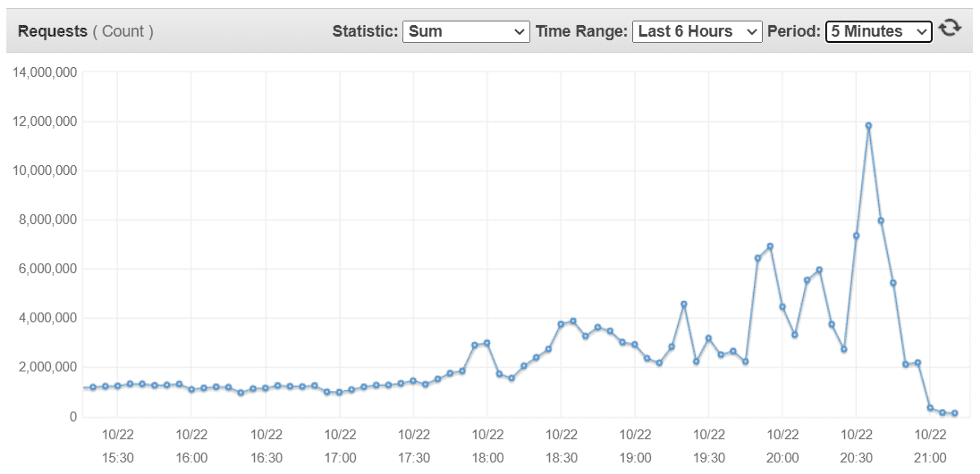The width and height of the screenshot is (980, 474).
Task: Click the ( Count ) unit text
Action: [x=123, y=31]
